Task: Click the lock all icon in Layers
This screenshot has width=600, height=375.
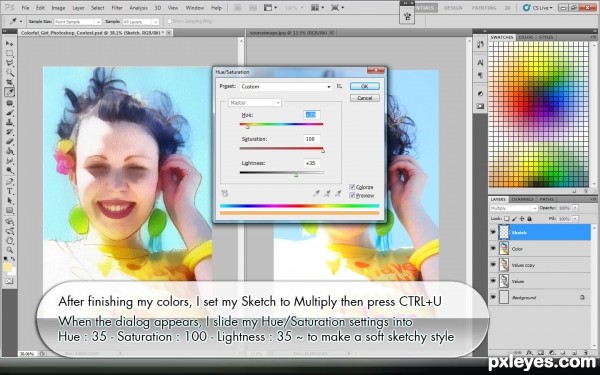Action: [x=529, y=218]
